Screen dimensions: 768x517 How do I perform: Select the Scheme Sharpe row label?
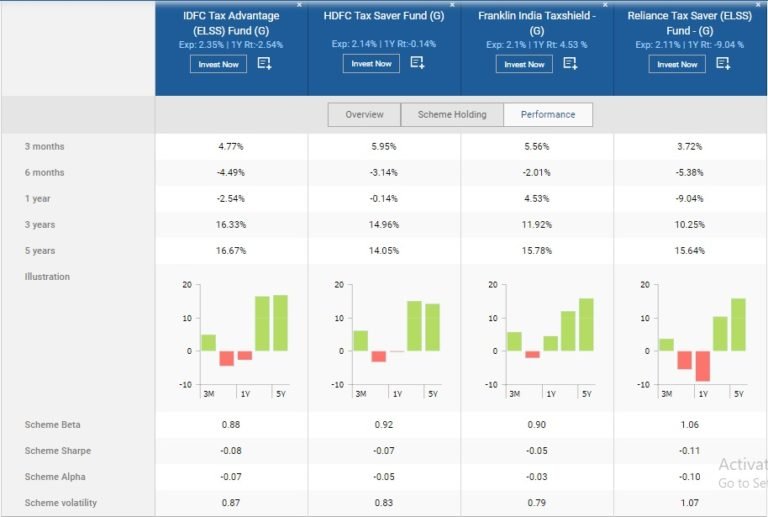click(58, 450)
